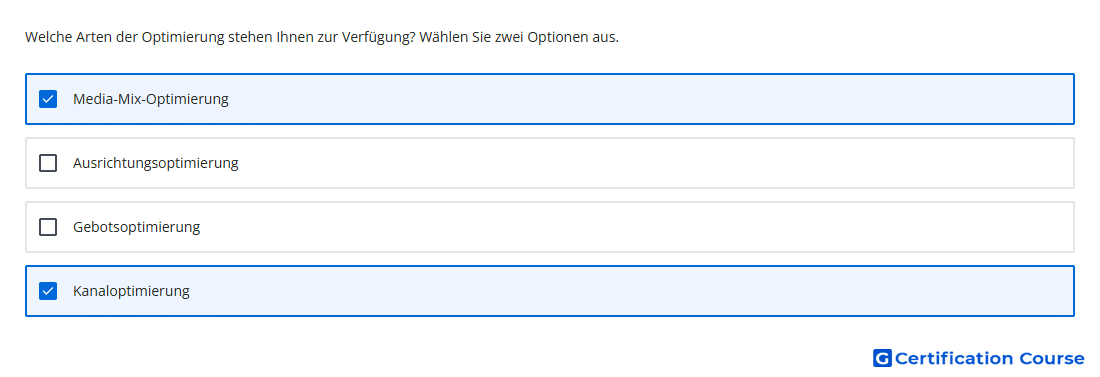The height and width of the screenshot is (377, 1100).
Task: Uncheck the Media-Mix-Optimierung checkbox
Action: [48, 99]
